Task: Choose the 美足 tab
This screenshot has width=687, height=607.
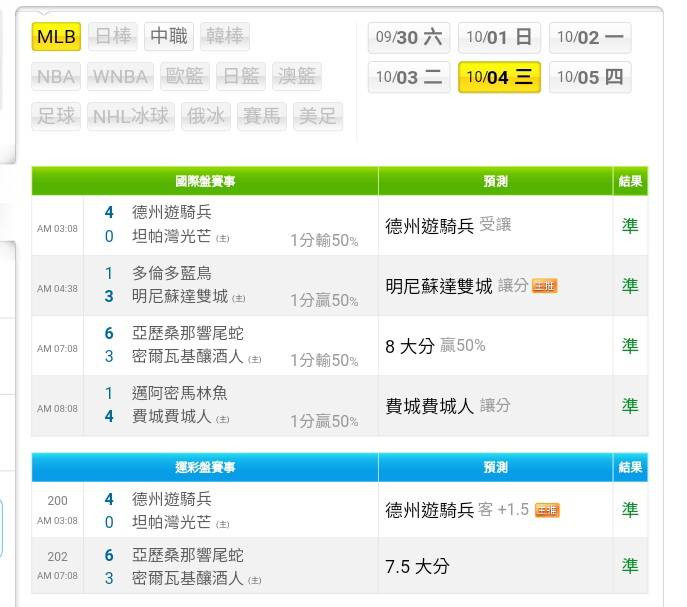Action: coord(318,117)
